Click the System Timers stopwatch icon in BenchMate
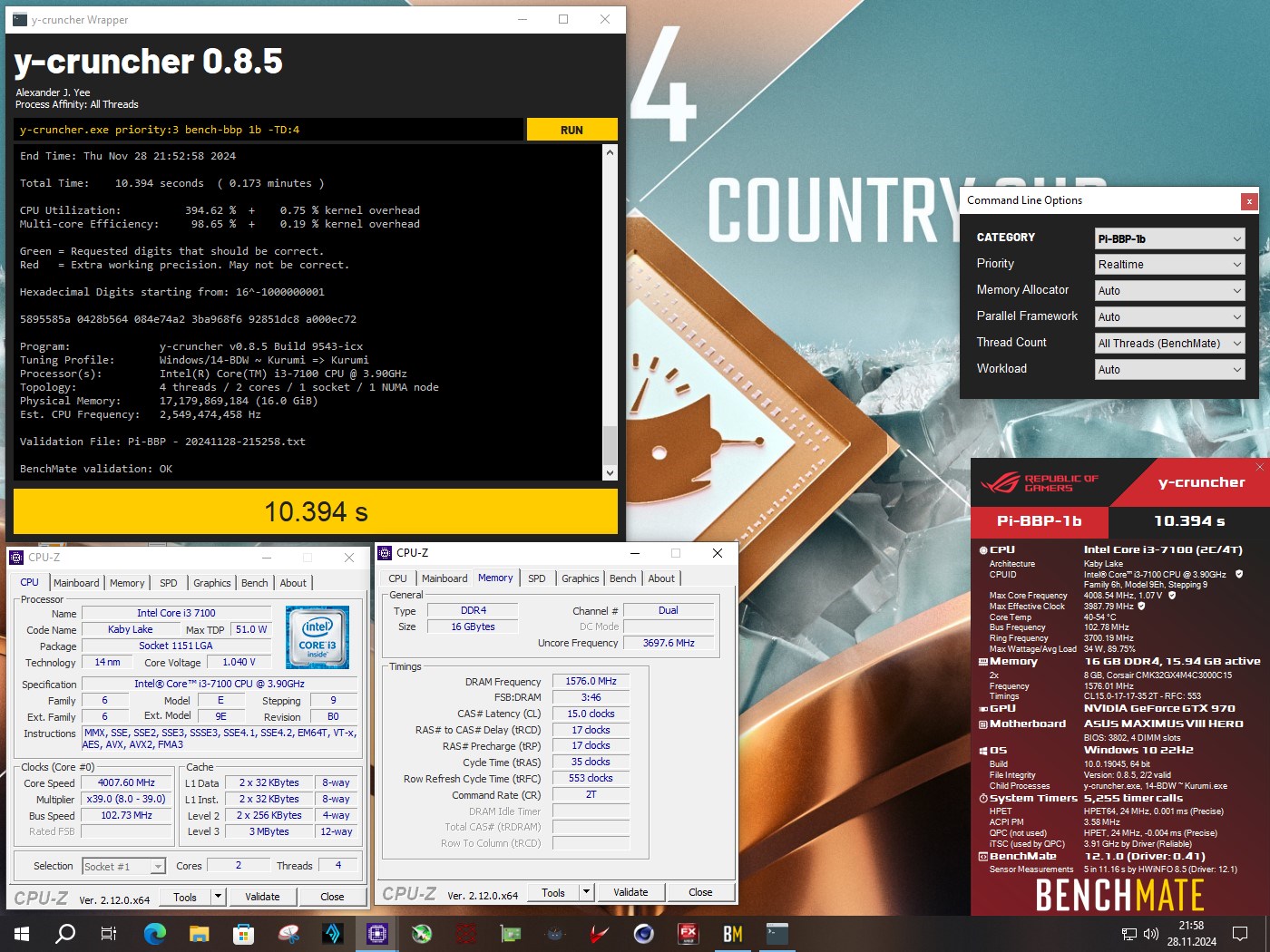 (x=983, y=799)
